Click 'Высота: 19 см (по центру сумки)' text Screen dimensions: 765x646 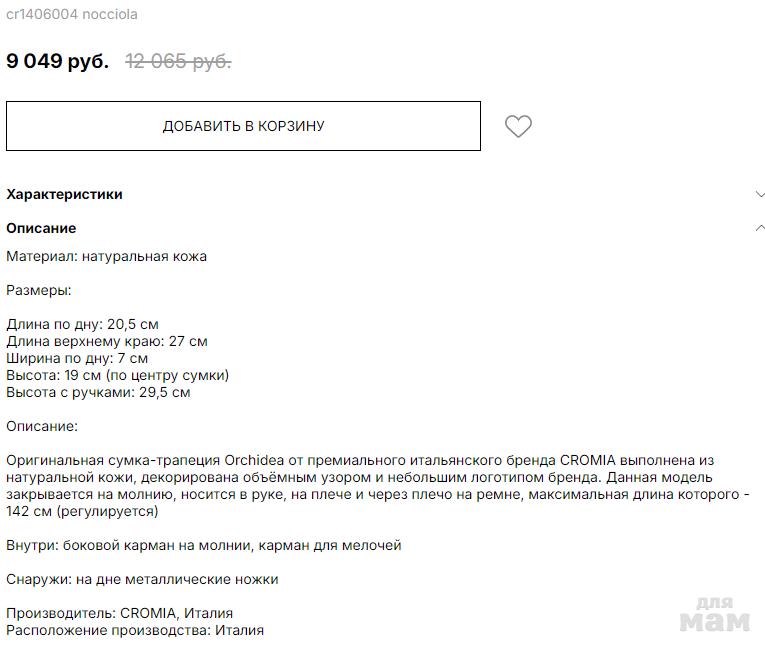click(117, 375)
